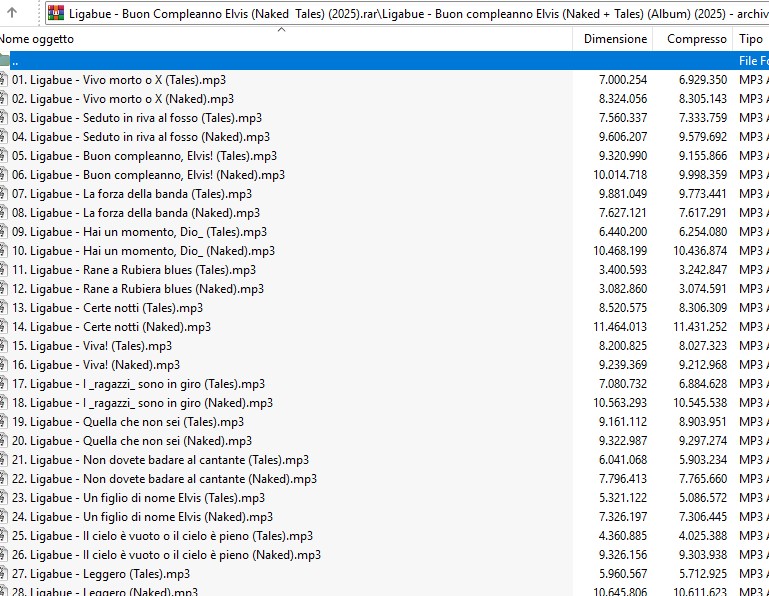Select '03. Ligabue - Seduto in riva al fosso (Tales).mp3'
The height and width of the screenshot is (596, 769).
pos(137,118)
